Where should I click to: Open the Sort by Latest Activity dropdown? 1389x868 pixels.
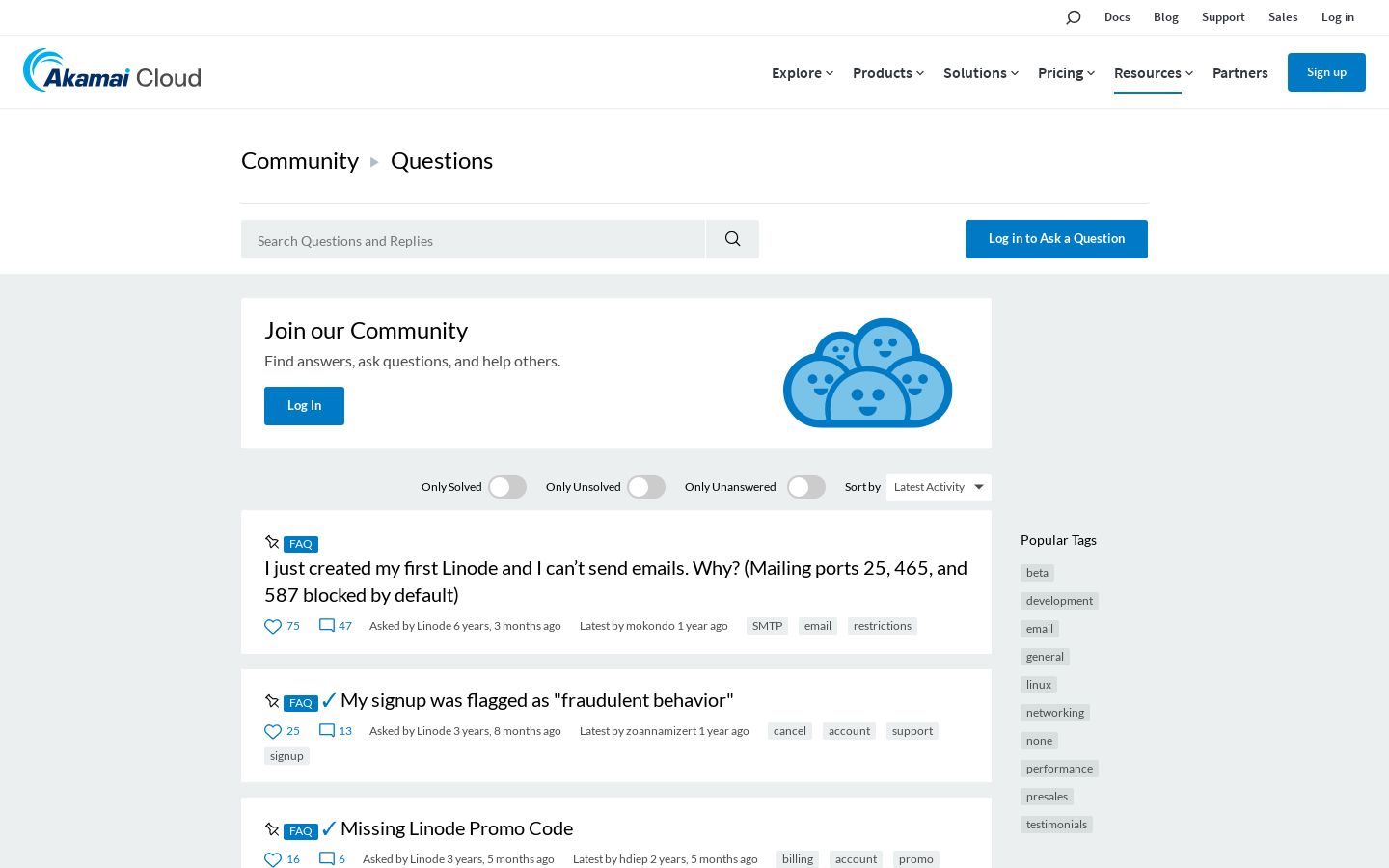939,487
